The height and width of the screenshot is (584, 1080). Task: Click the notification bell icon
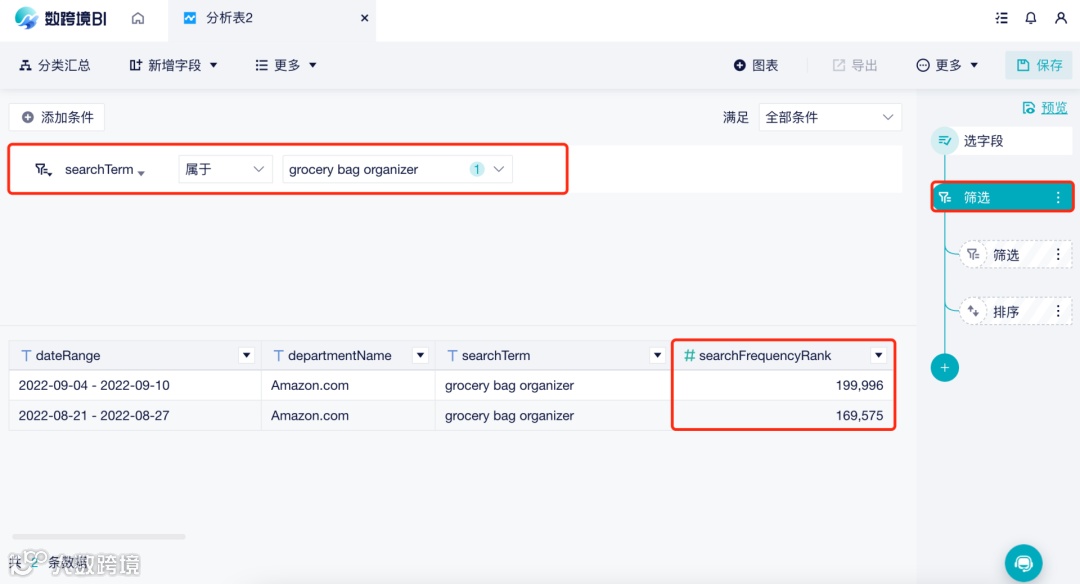(1030, 17)
